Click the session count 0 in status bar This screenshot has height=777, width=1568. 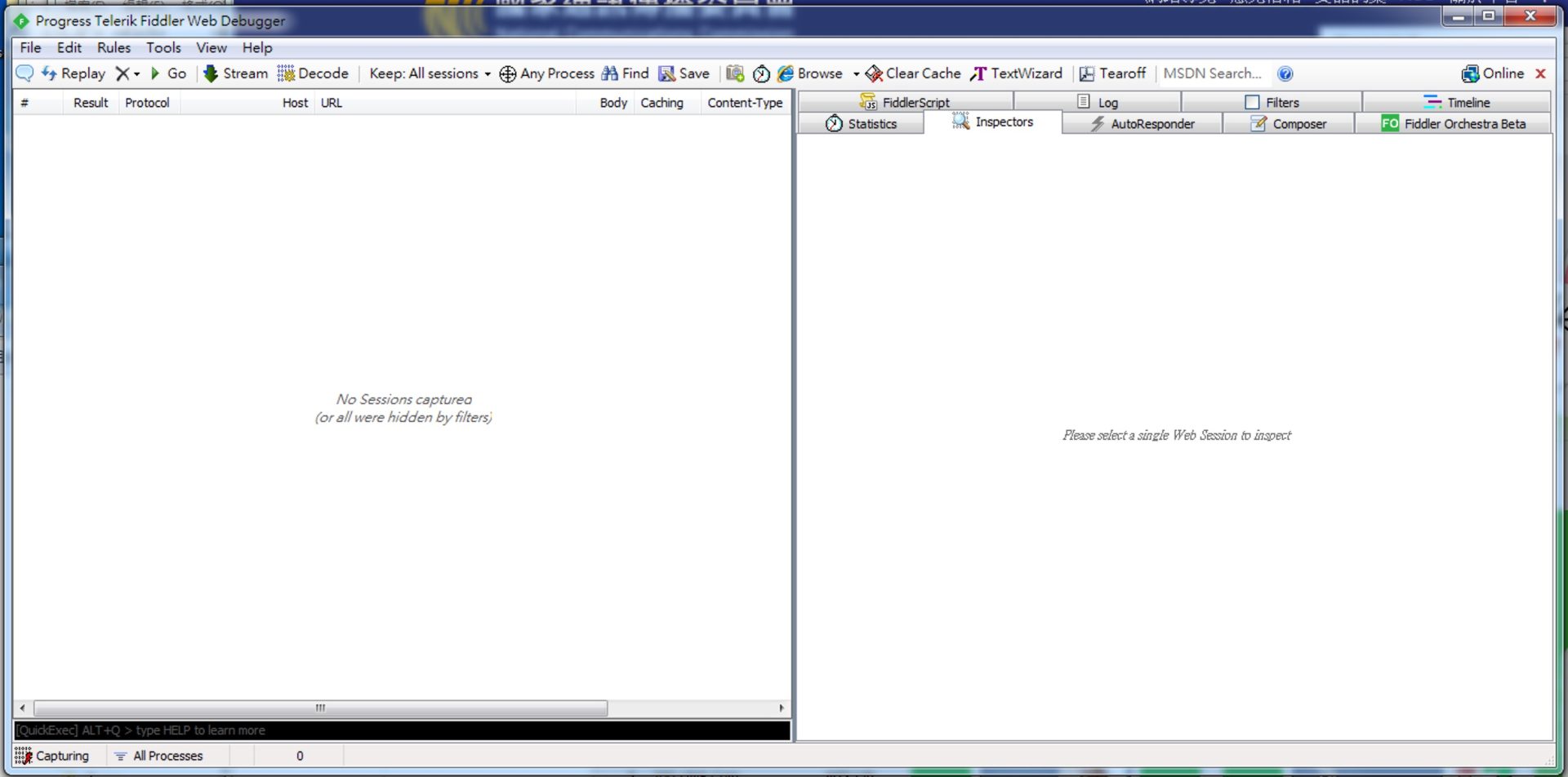[299, 756]
